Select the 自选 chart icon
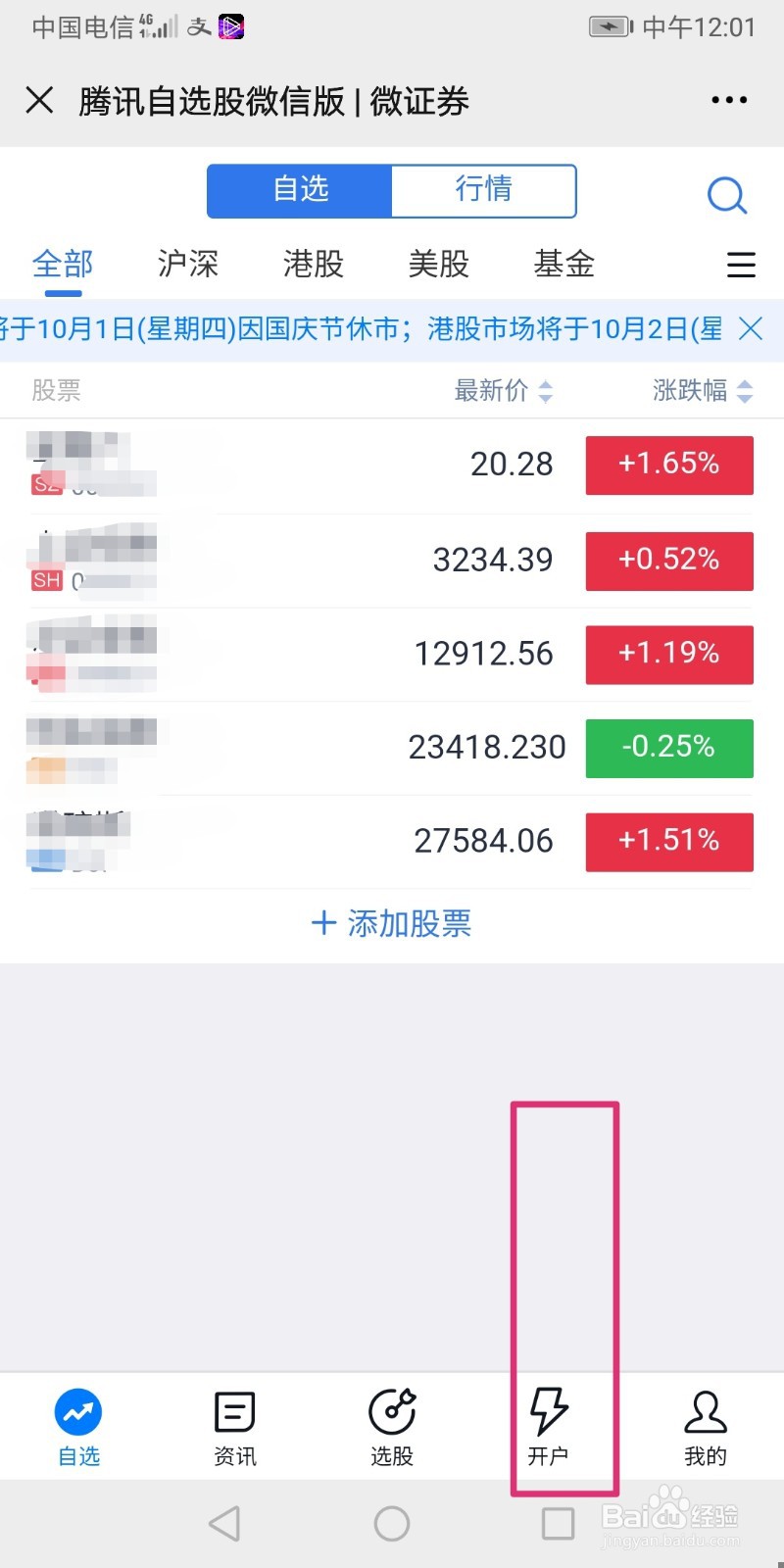 [78, 1412]
